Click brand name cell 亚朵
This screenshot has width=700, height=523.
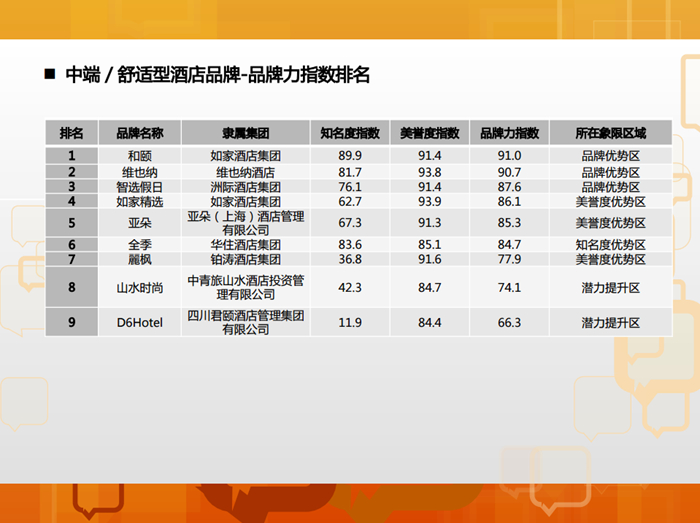[140, 223]
